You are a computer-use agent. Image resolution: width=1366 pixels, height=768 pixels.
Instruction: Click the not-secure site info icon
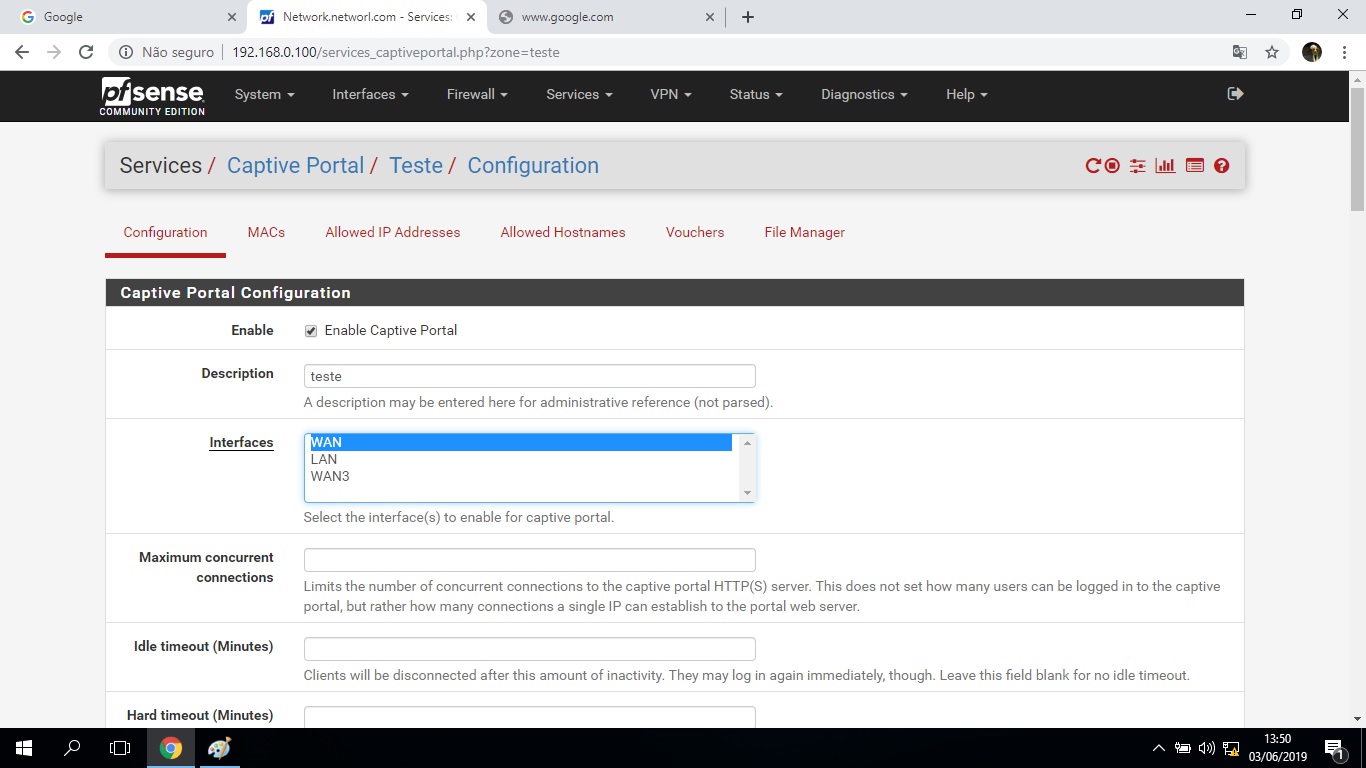click(127, 52)
